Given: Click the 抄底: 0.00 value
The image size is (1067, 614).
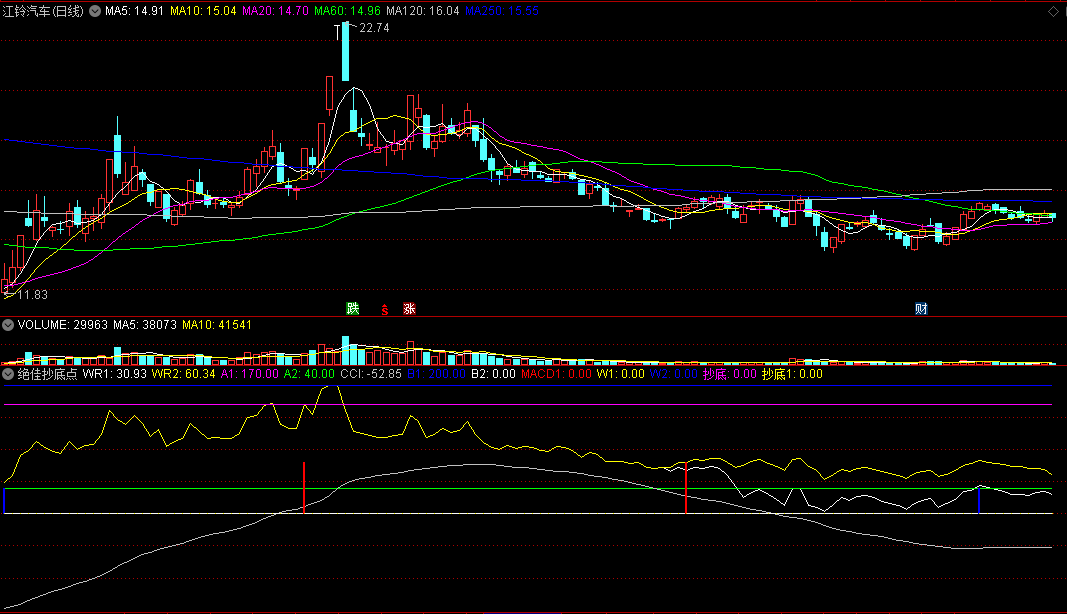Looking at the screenshot, I should 730,374.
